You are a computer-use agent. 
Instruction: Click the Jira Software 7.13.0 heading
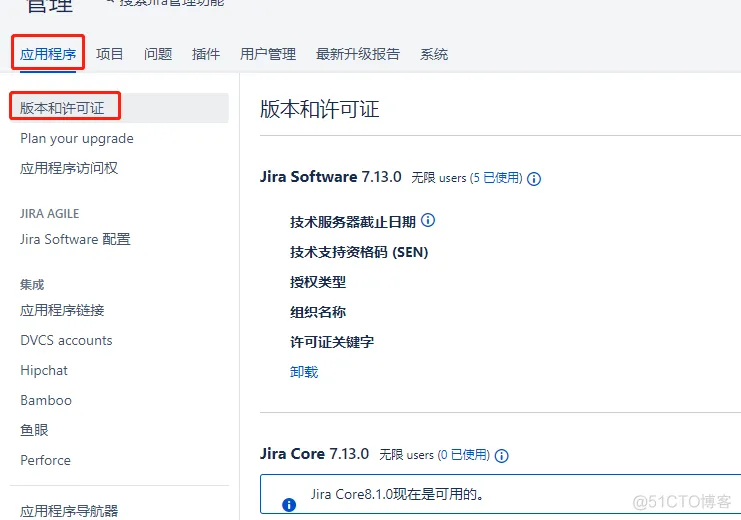pos(330,177)
